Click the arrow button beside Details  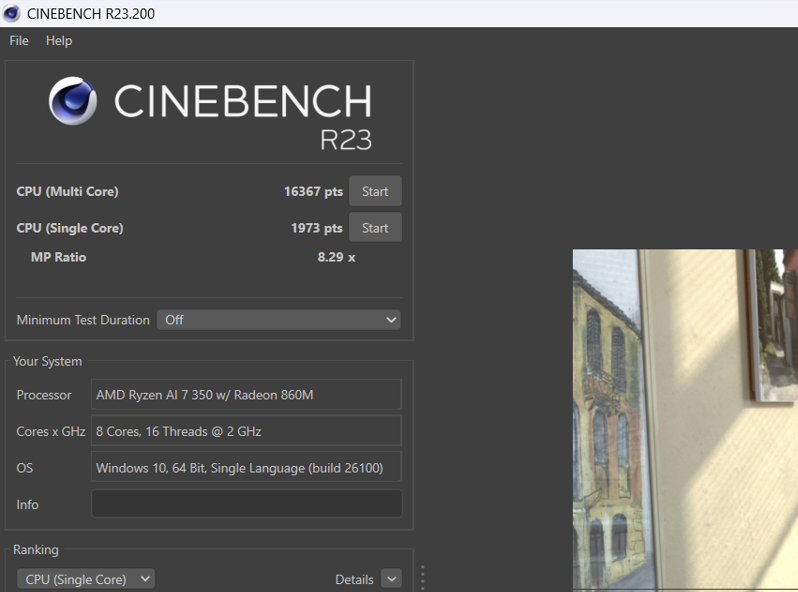(x=390, y=579)
